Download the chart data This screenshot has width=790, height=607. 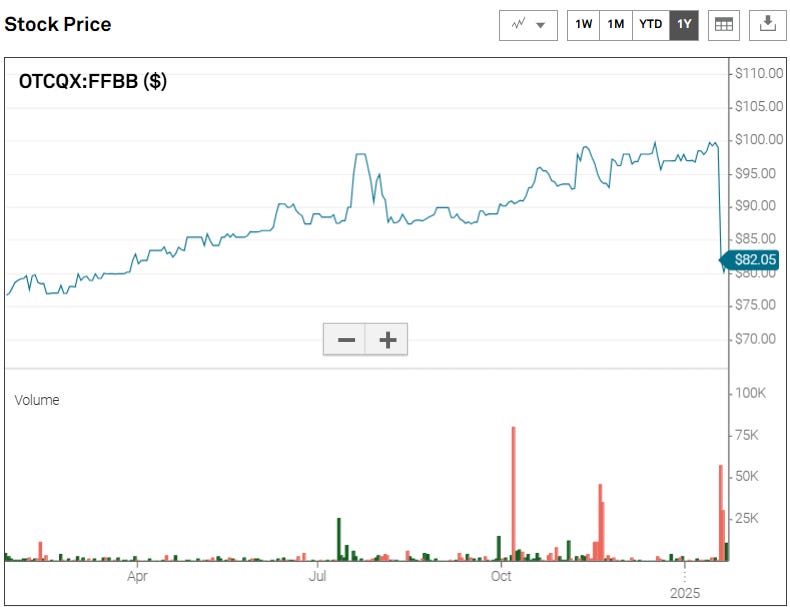click(767, 25)
